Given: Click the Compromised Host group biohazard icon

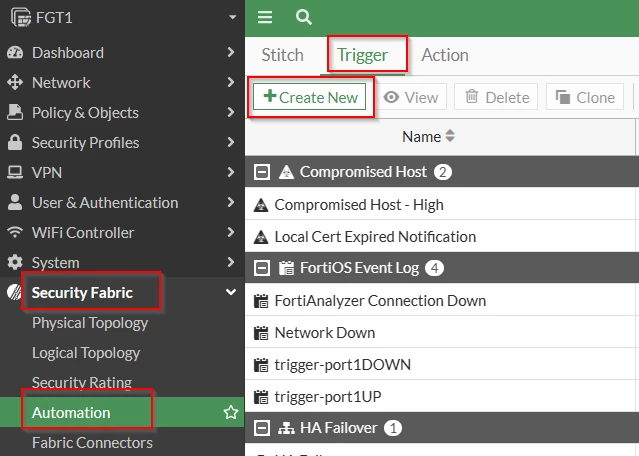Looking at the screenshot, I should [286, 172].
